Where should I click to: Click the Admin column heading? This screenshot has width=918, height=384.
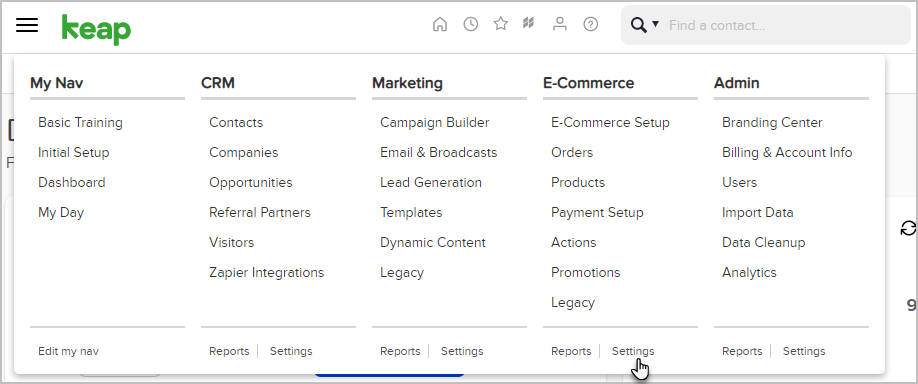coord(737,83)
